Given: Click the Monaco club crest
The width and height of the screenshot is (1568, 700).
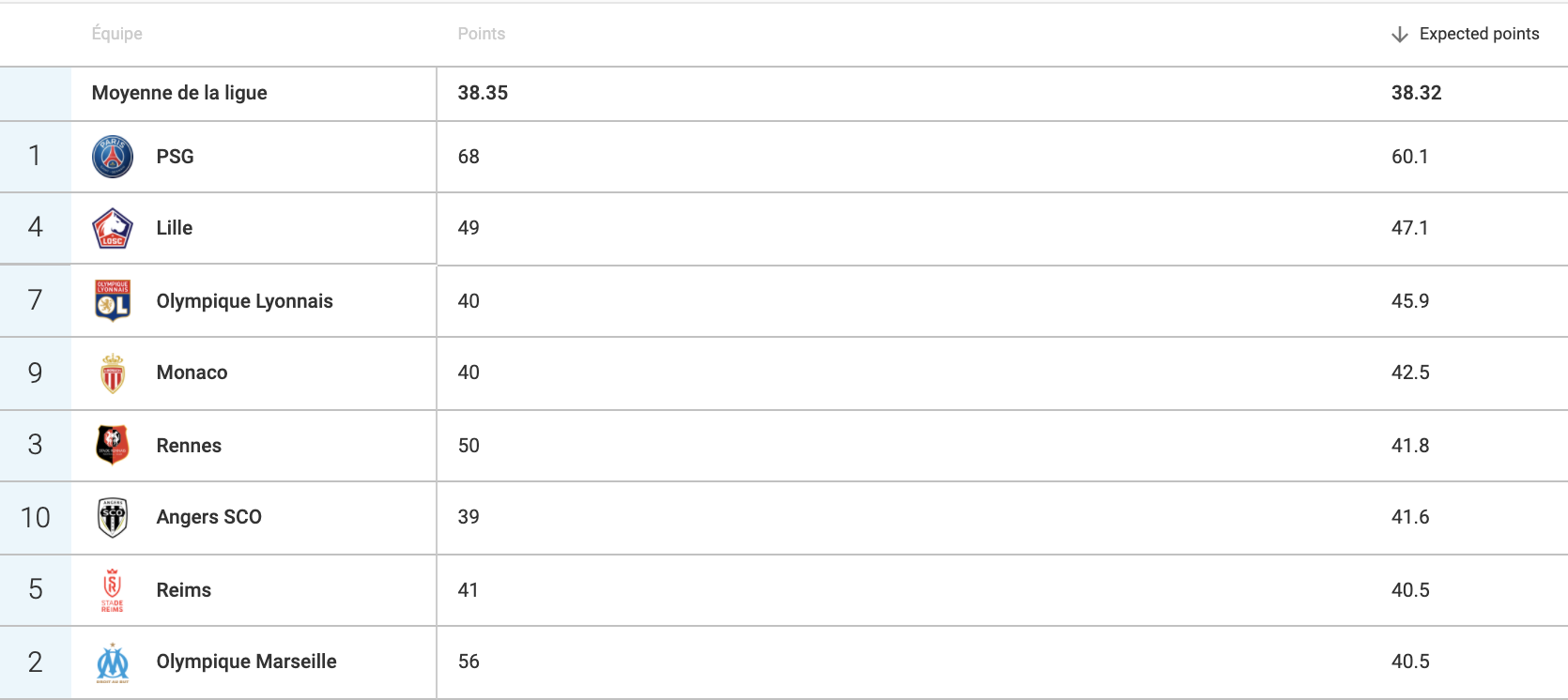Looking at the screenshot, I should (113, 373).
